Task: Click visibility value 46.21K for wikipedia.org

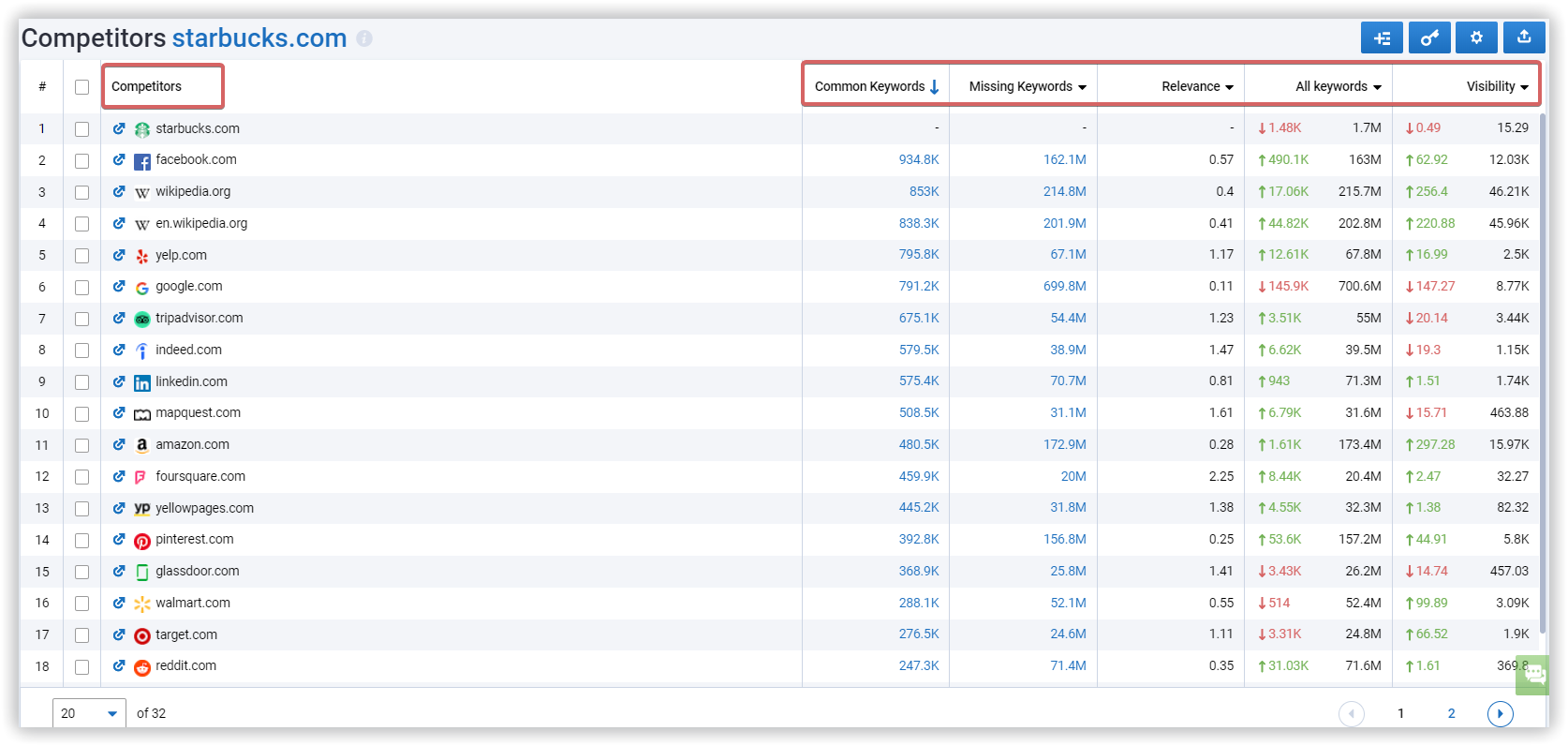Action: [x=1509, y=192]
